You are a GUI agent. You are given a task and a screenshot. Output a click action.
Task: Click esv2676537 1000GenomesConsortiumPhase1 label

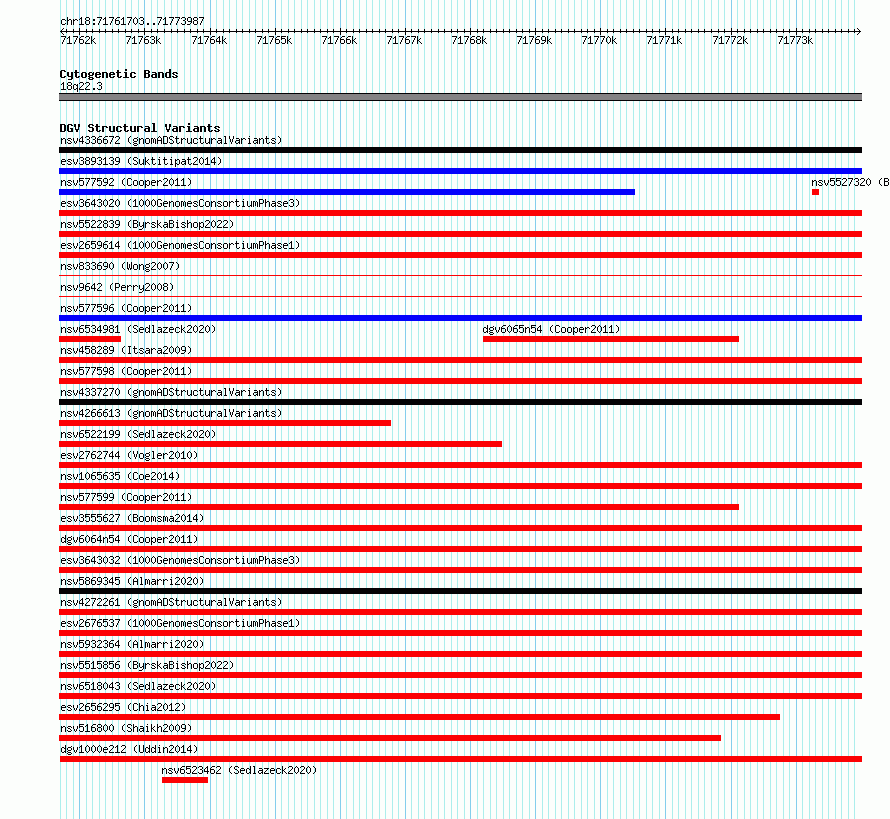pyautogui.click(x=180, y=623)
